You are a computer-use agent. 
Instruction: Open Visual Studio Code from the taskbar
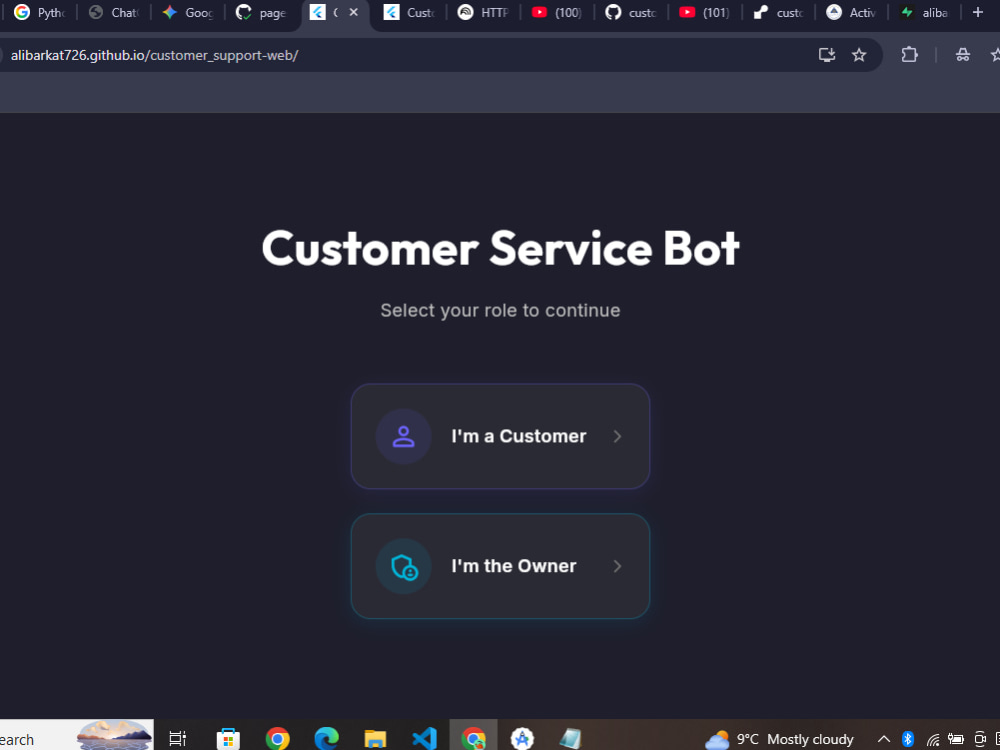[423, 739]
